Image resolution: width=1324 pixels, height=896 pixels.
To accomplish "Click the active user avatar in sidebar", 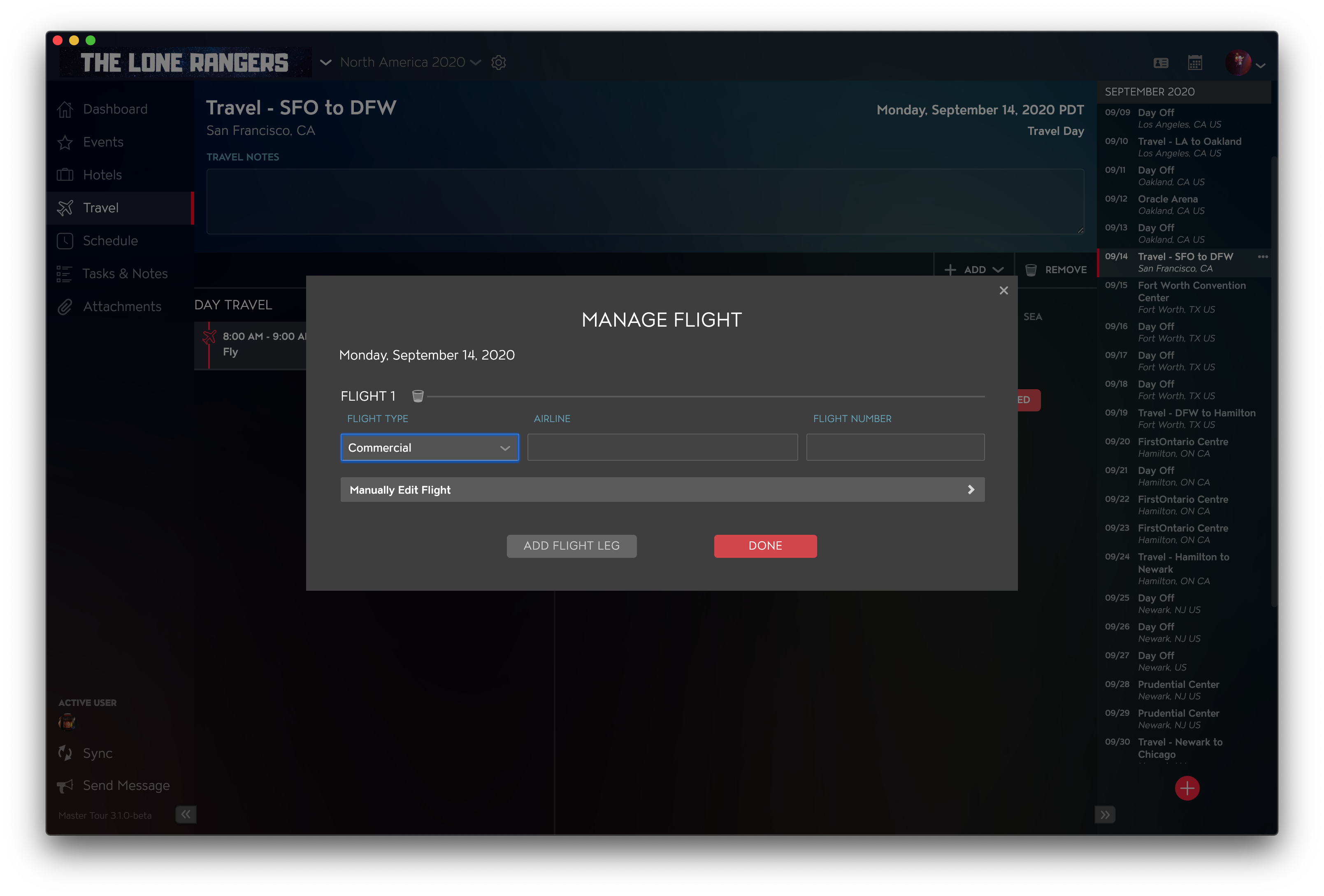I will (67, 722).
